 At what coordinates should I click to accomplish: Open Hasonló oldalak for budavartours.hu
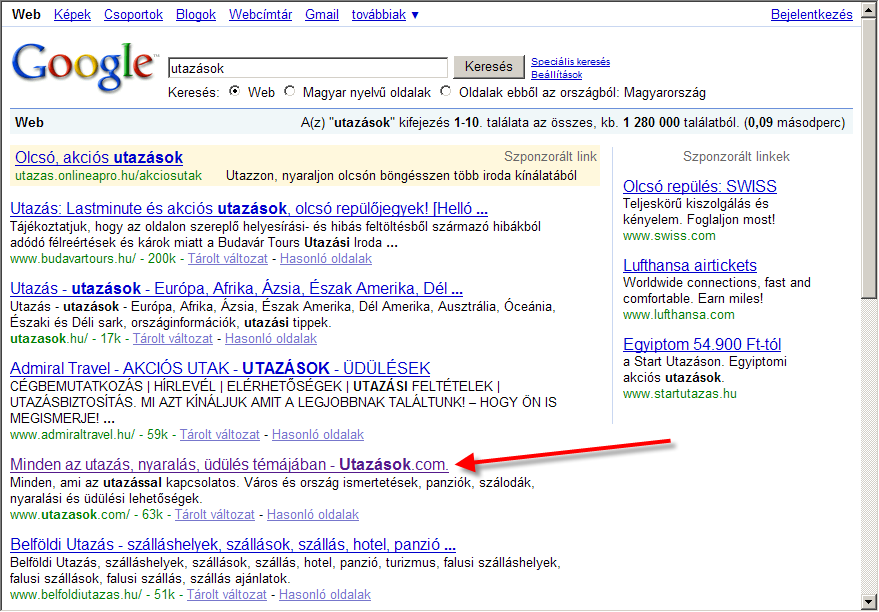point(326,259)
